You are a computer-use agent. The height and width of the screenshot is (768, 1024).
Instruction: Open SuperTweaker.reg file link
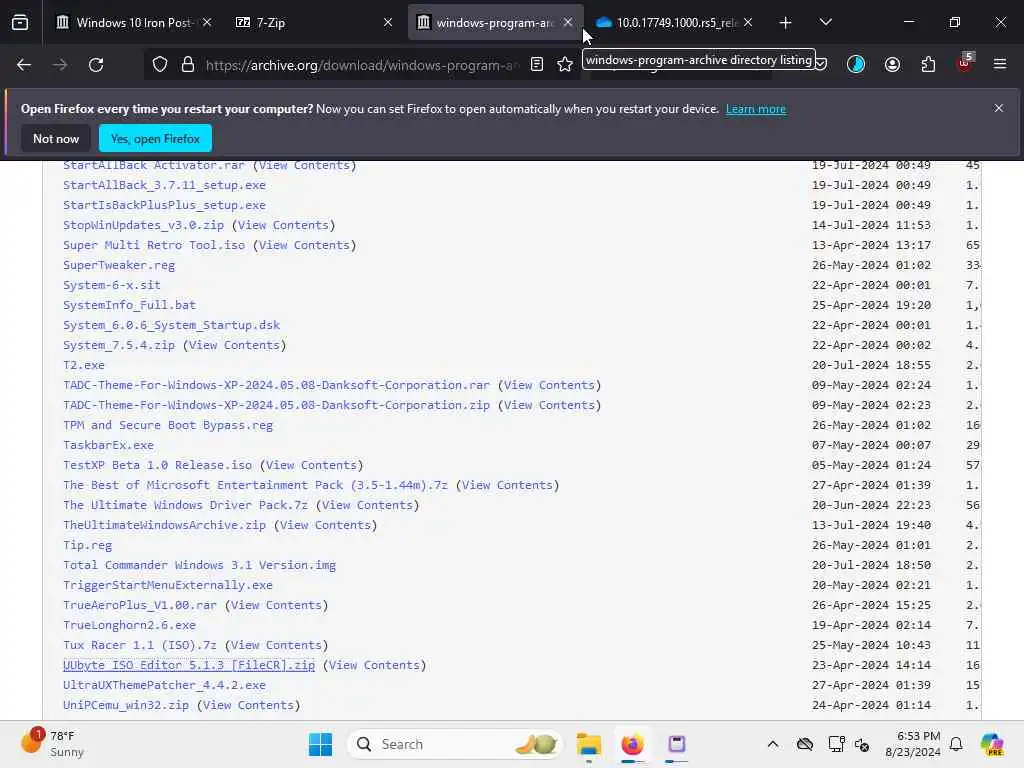point(119,265)
